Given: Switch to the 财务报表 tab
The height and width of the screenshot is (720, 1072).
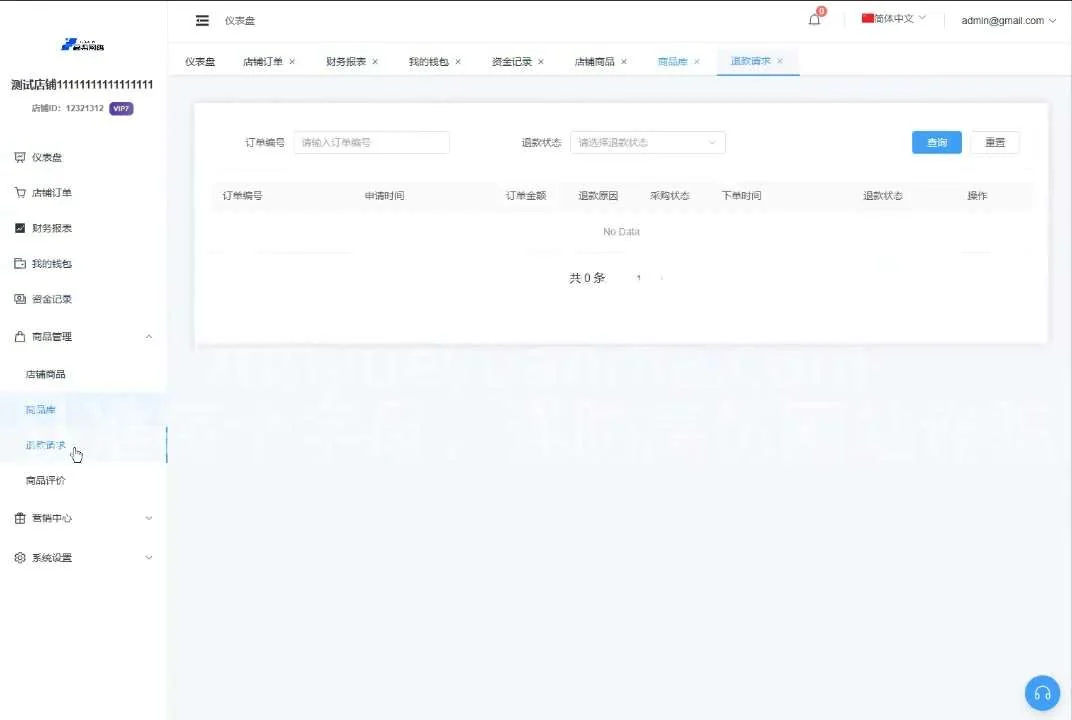Looking at the screenshot, I should [346, 62].
